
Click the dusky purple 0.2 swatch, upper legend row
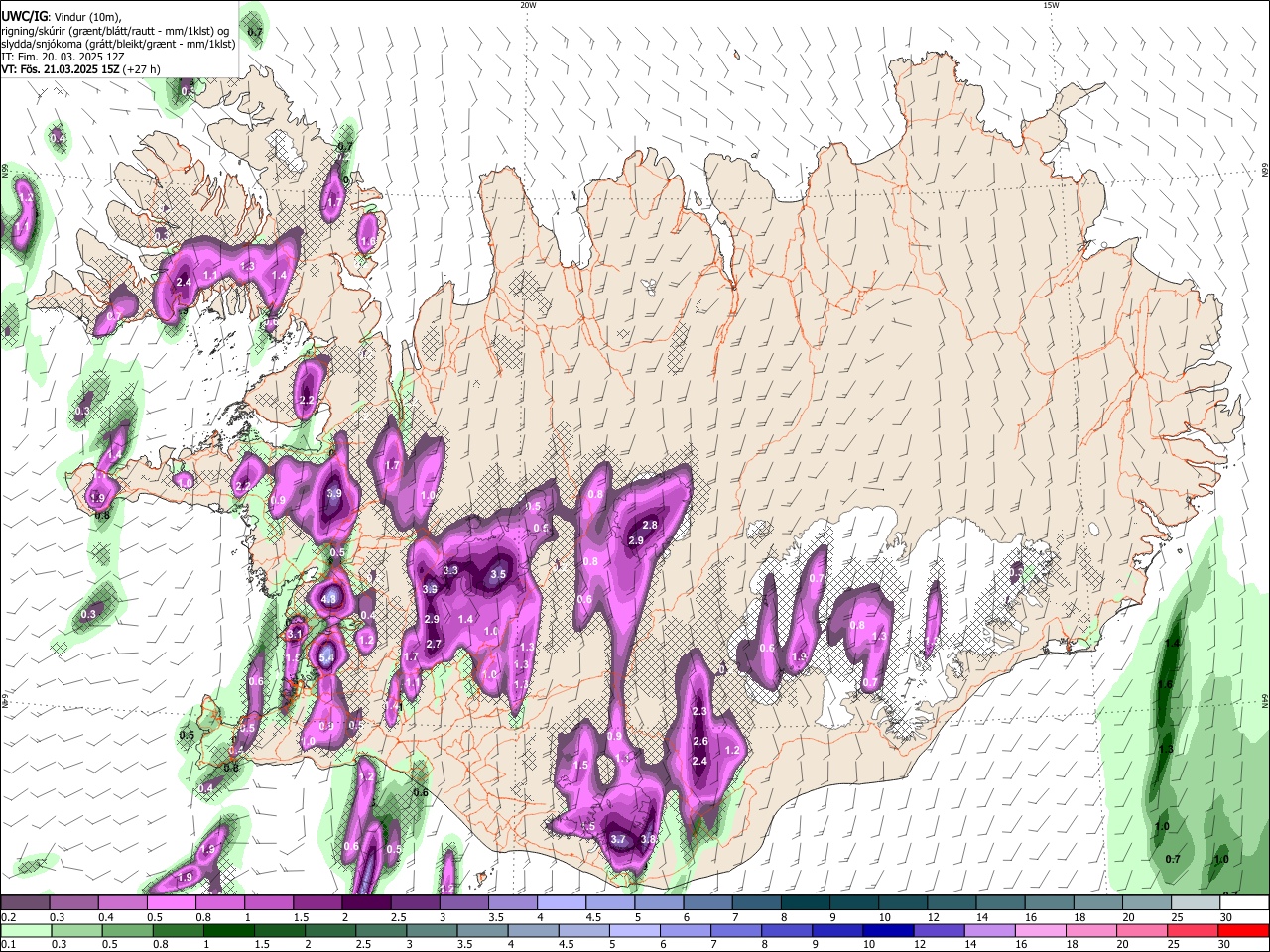tap(25, 903)
